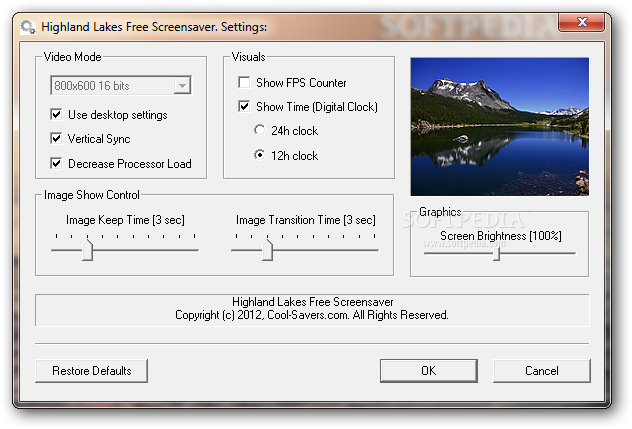Image resolution: width=632 pixels, height=429 pixels.
Task: Toggle Show Time (Digital Clock) checkbox
Action: point(244,106)
